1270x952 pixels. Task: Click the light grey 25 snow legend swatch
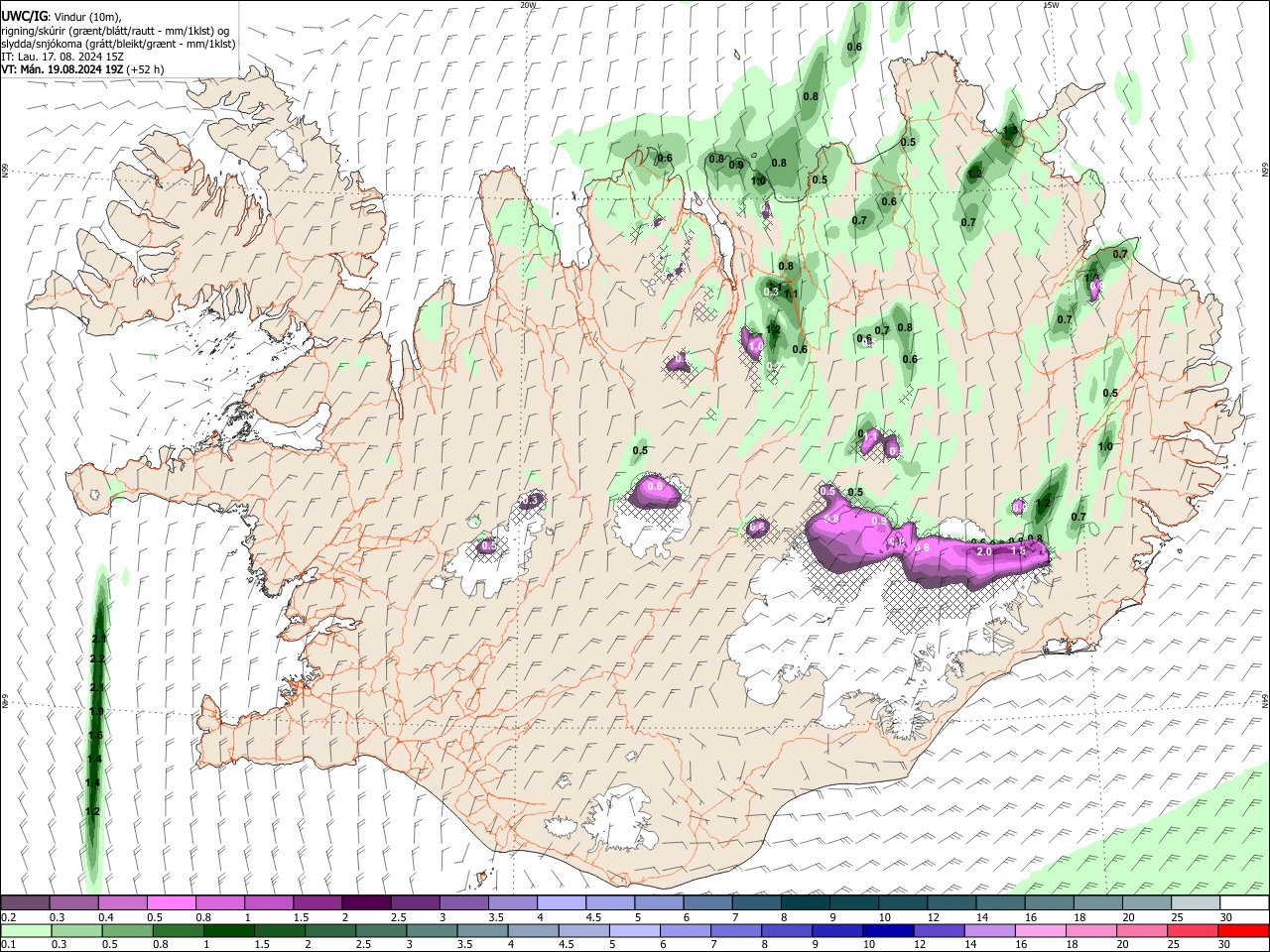[1196, 902]
